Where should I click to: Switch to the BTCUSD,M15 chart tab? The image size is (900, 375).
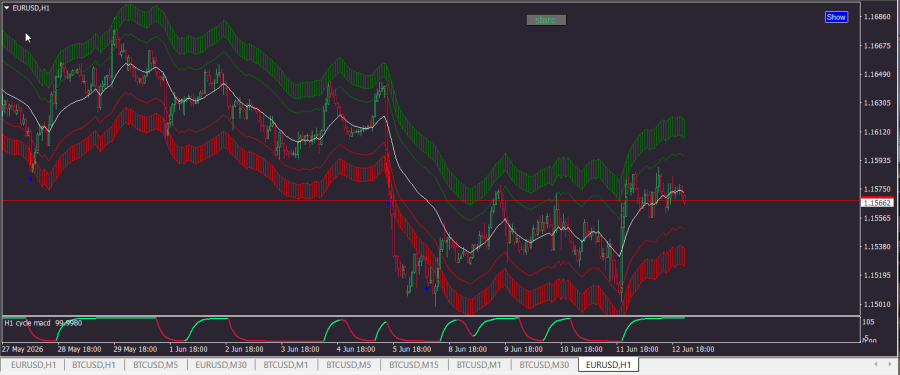pos(415,365)
